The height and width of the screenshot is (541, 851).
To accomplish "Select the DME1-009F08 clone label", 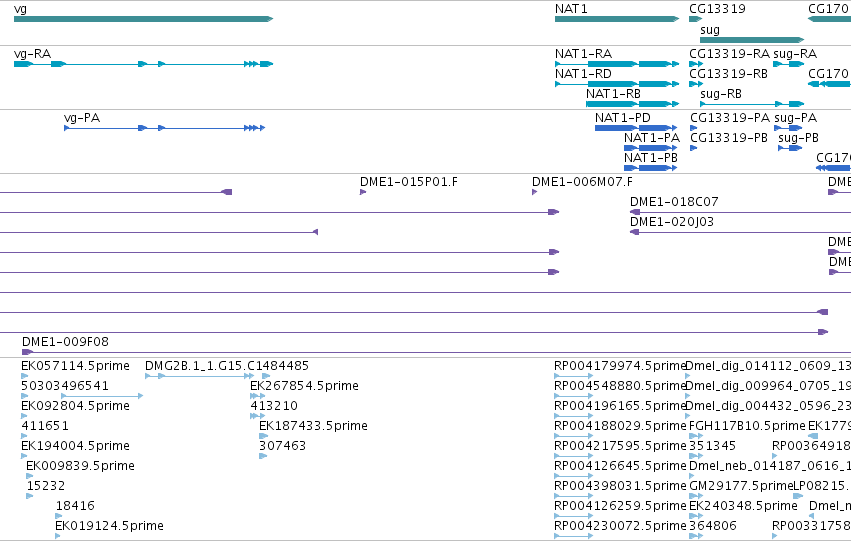I will tap(65, 342).
